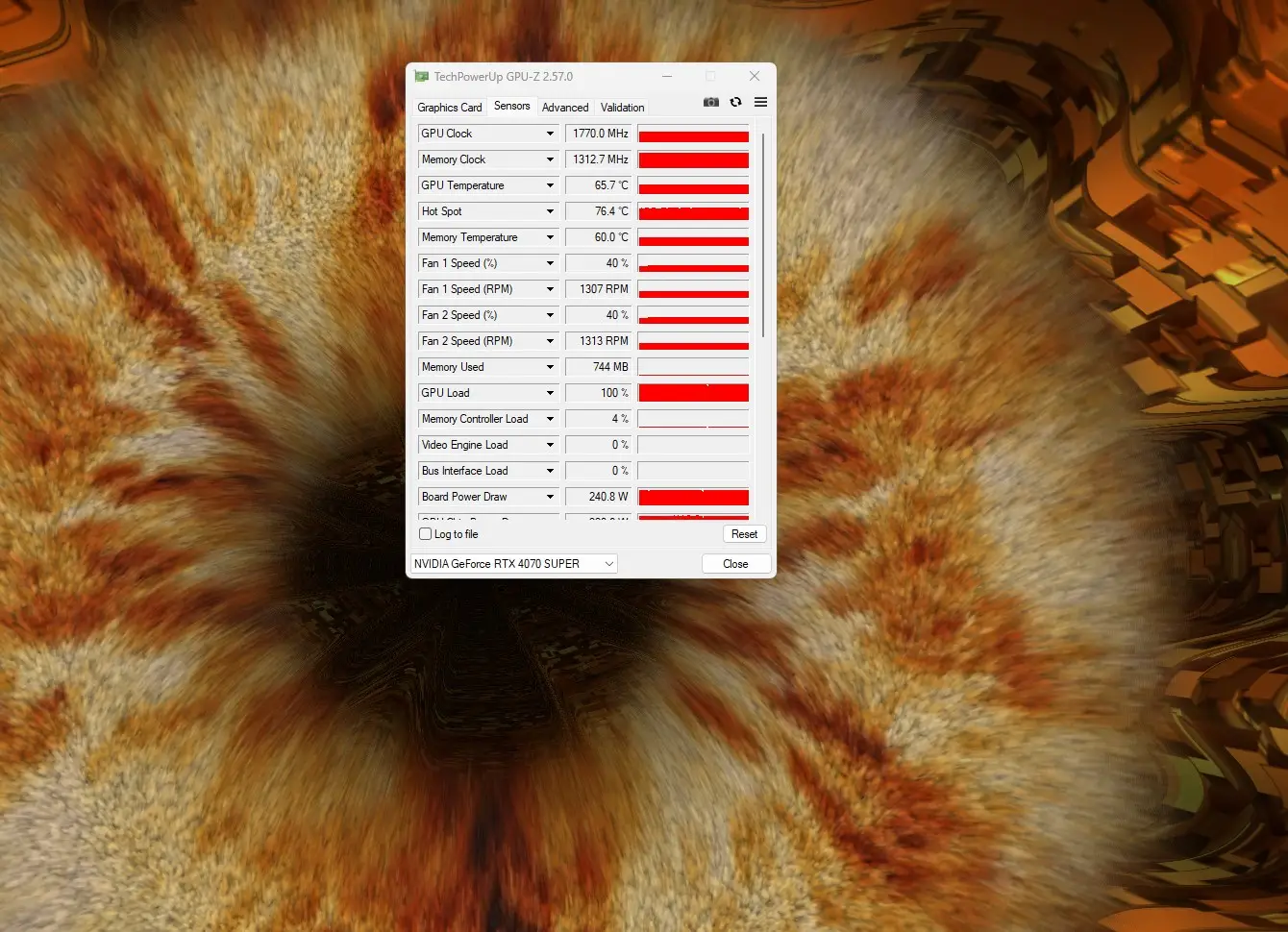Click the 744 MB Memory Used value
Image resolution: width=1288 pixels, height=932 pixels.
click(599, 367)
